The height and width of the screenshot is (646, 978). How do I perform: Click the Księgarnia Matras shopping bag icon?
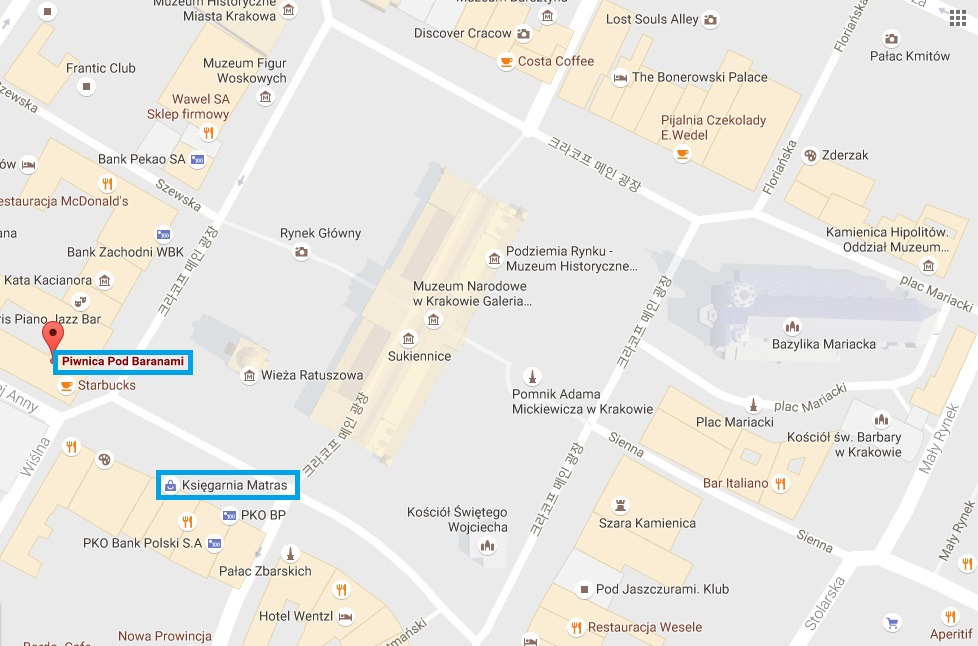click(170, 486)
